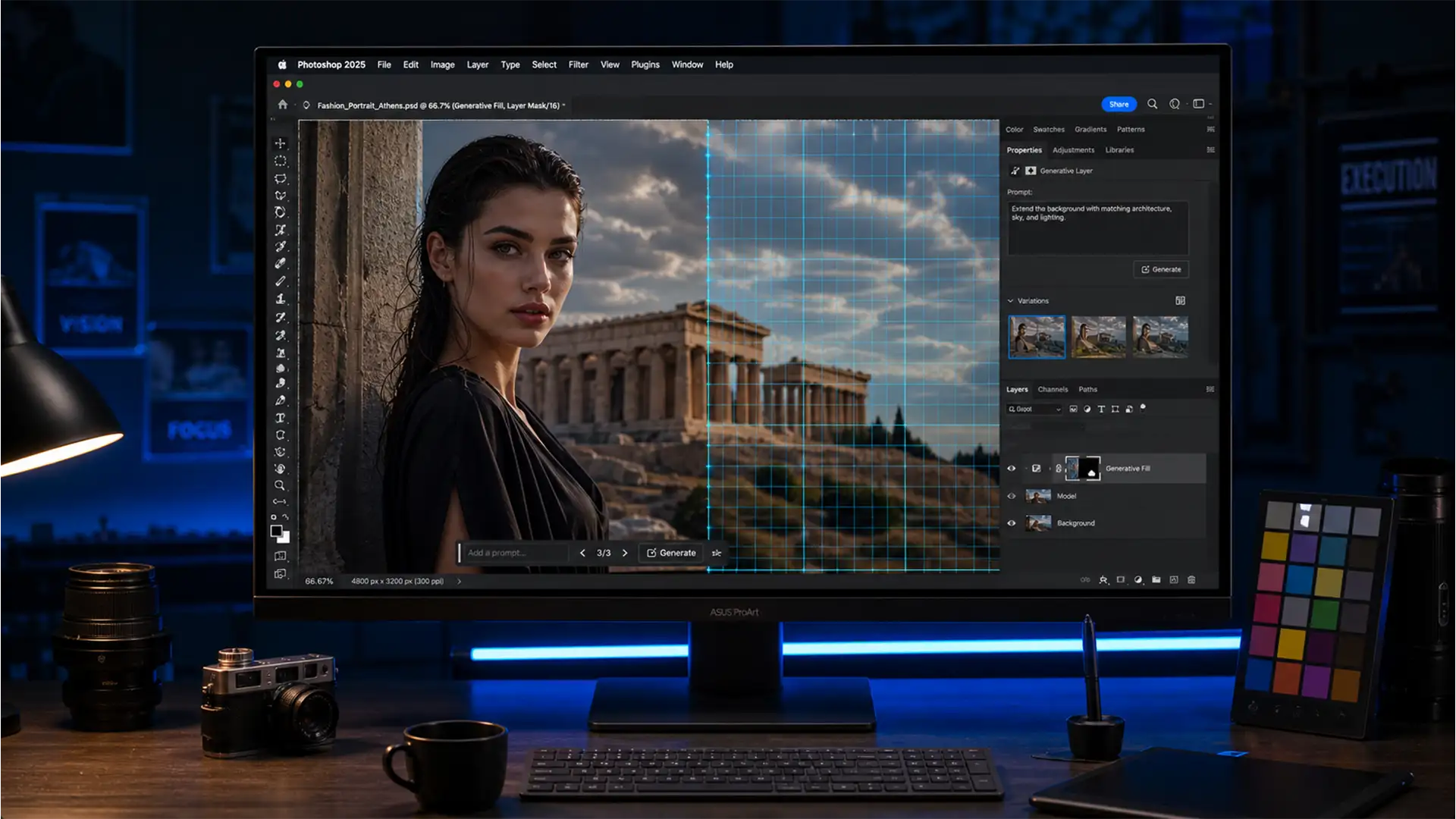Image resolution: width=1456 pixels, height=819 pixels.
Task: Select the Pen tool
Action: pos(280,400)
